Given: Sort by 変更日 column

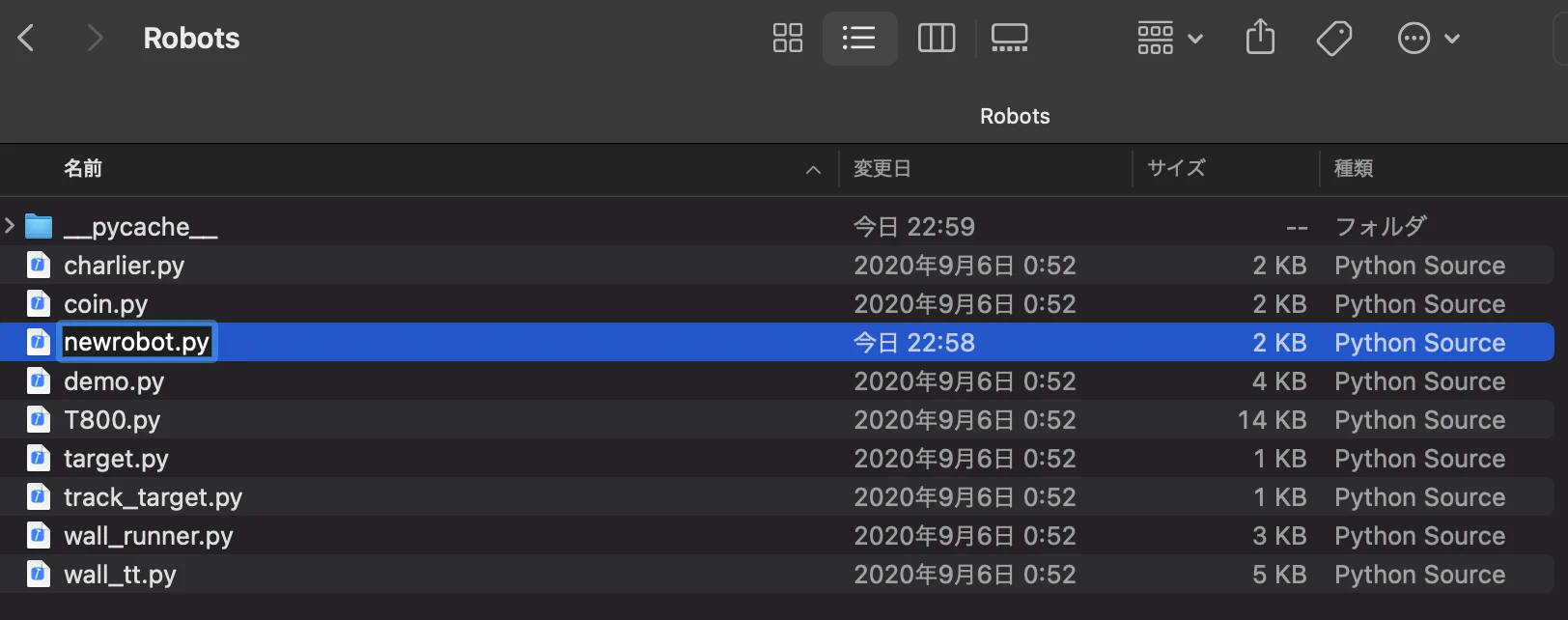Looking at the screenshot, I should coord(882,169).
